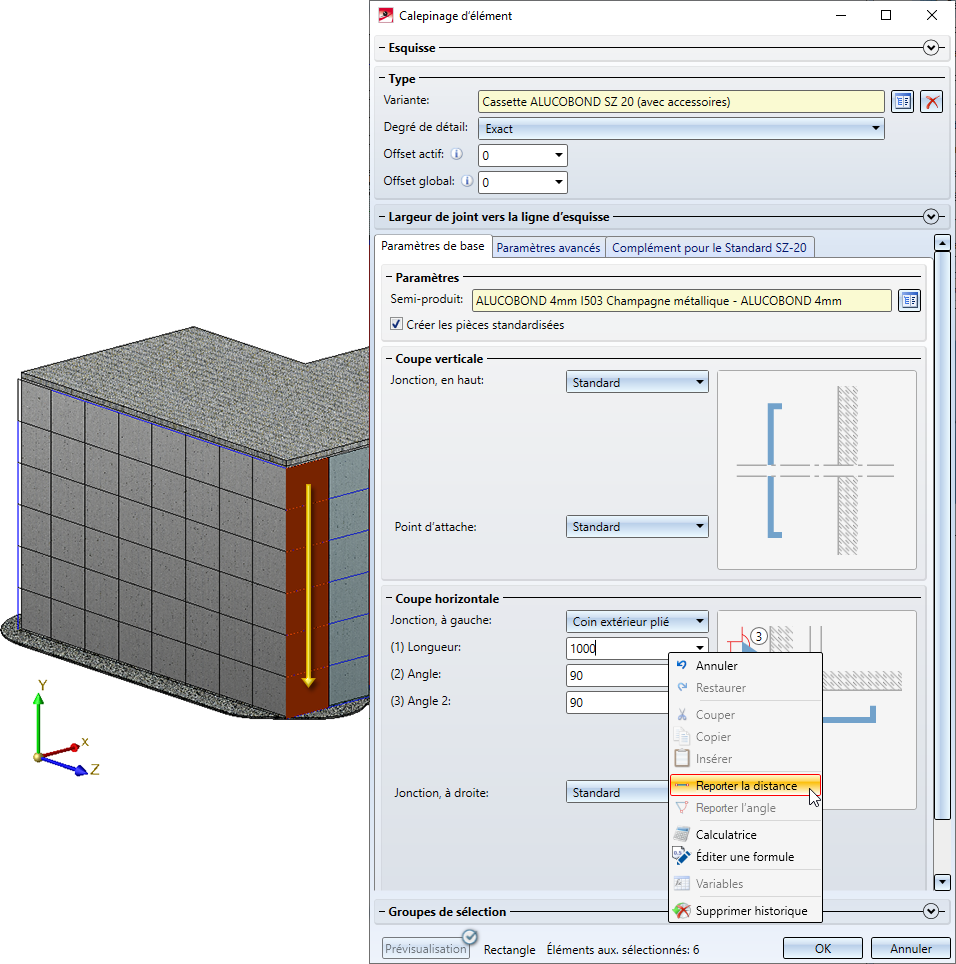Click the Offset actif info icon
Image resolution: width=956 pixels, height=964 pixels.
point(456,155)
